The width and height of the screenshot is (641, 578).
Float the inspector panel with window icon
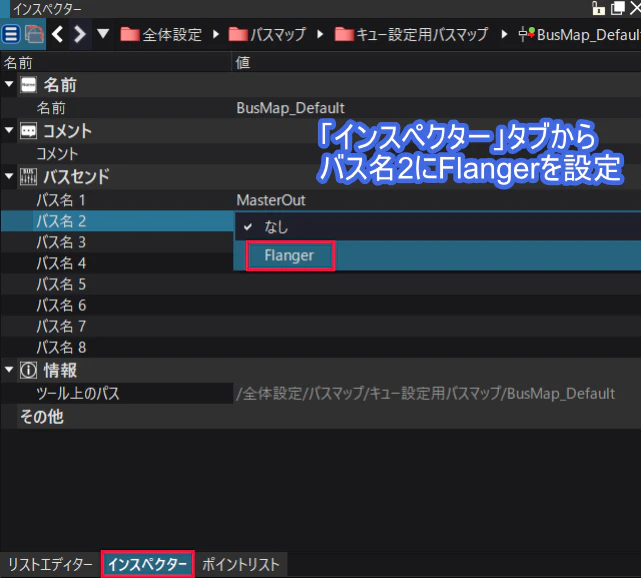tap(617, 7)
